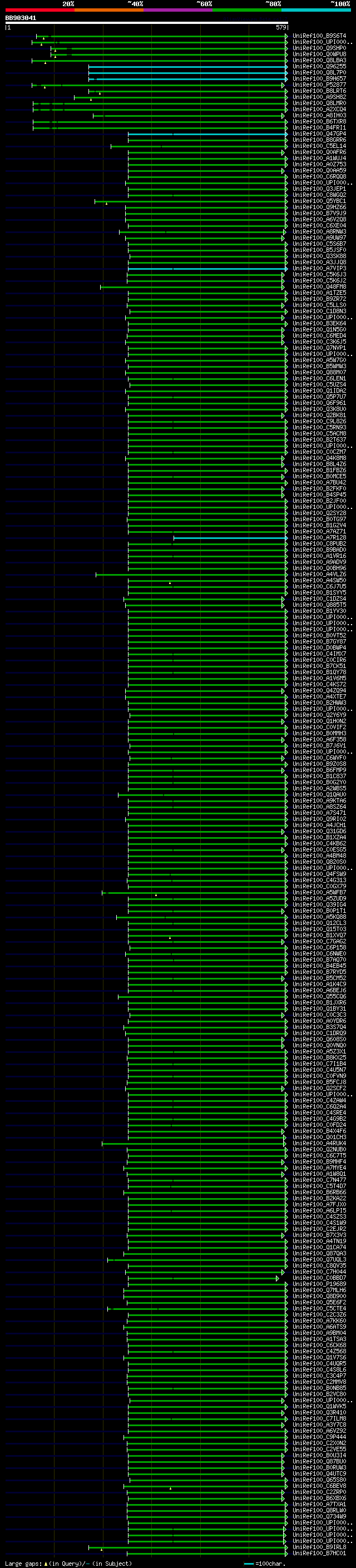Image resolution: width=356 pixels, height=1568 pixels.
Task: Select hit UniRef100_A9SH82
Action: (319, 97)
